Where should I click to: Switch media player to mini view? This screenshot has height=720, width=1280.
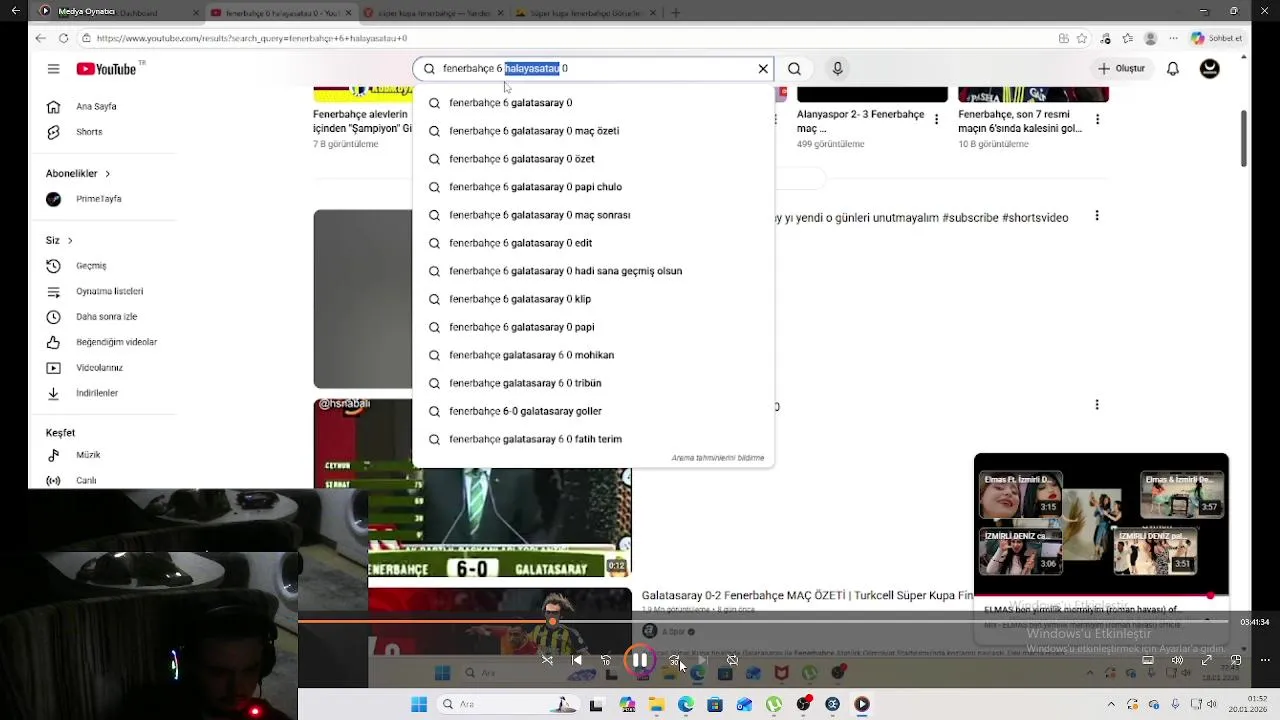click(1236, 660)
